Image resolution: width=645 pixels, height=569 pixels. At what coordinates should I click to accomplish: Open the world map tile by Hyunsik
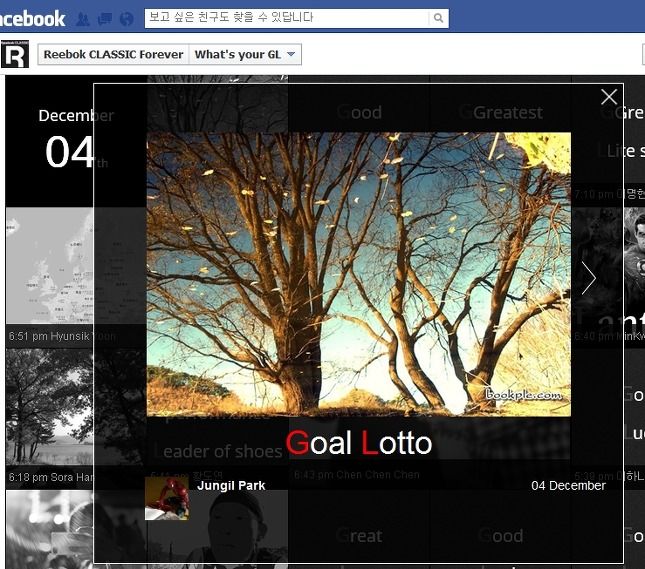tap(49, 265)
